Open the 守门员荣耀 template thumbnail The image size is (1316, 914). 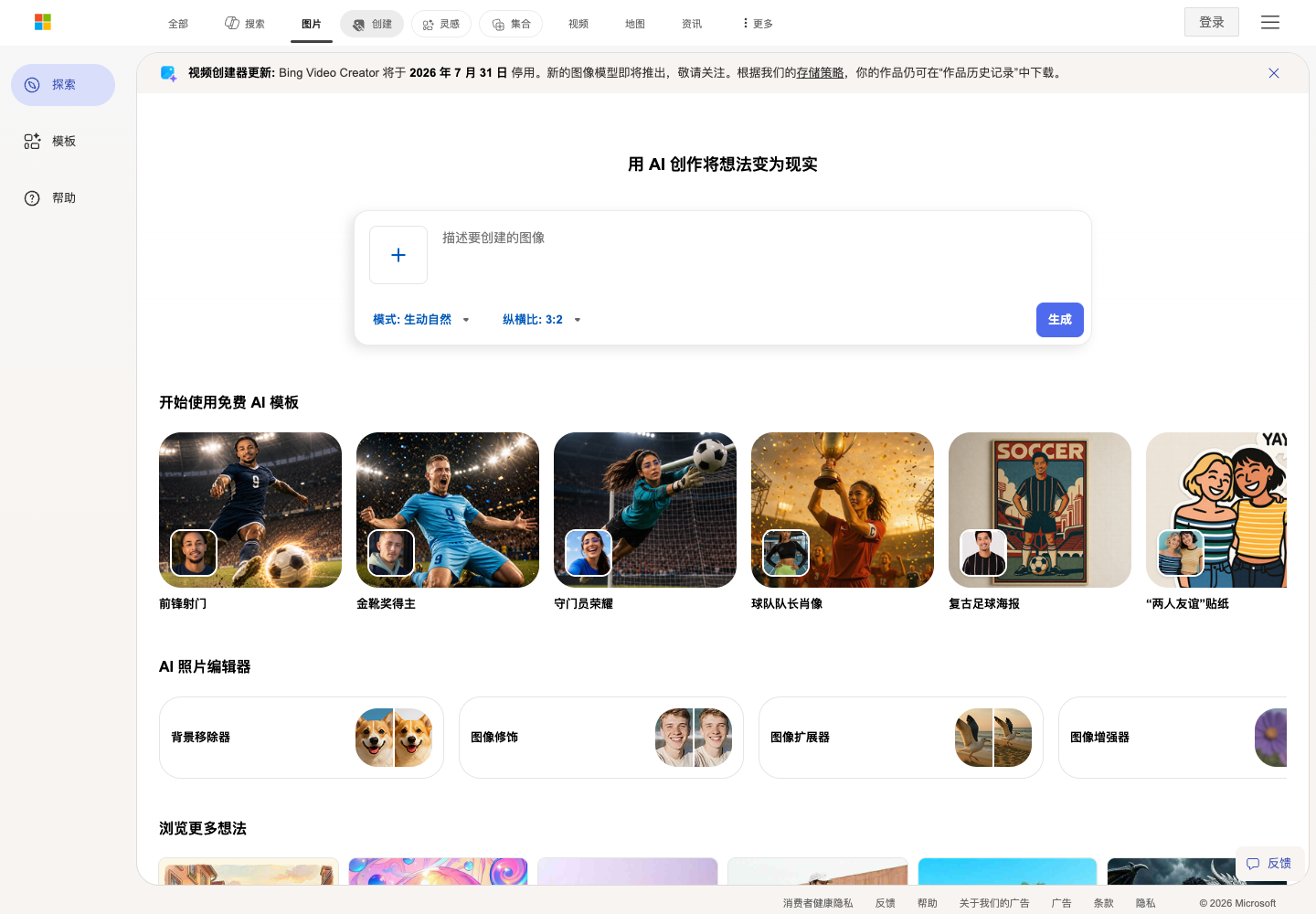645,510
